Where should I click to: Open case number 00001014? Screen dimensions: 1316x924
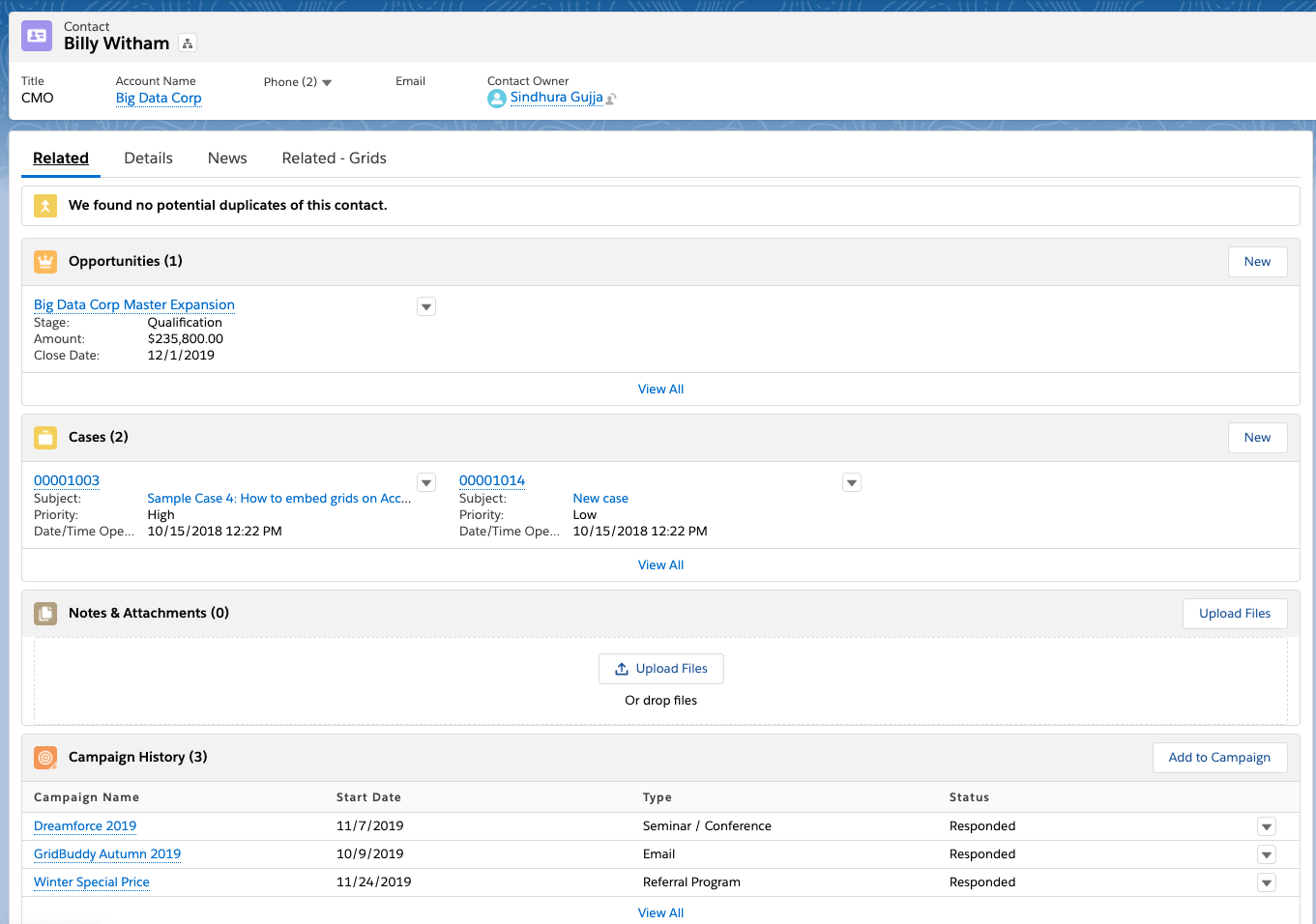[x=492, y=481]
